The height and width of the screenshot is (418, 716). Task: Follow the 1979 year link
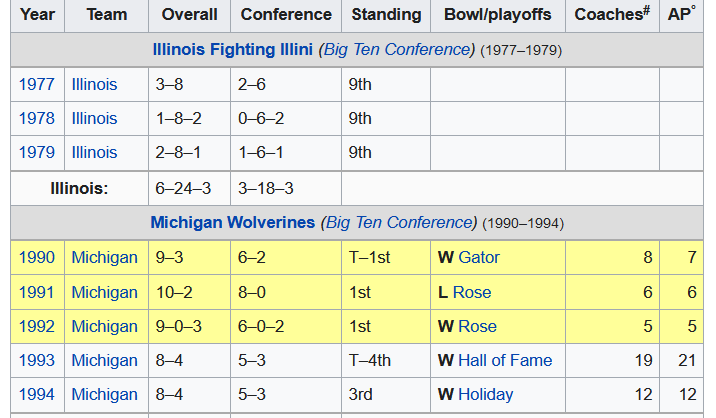point(36,152)
